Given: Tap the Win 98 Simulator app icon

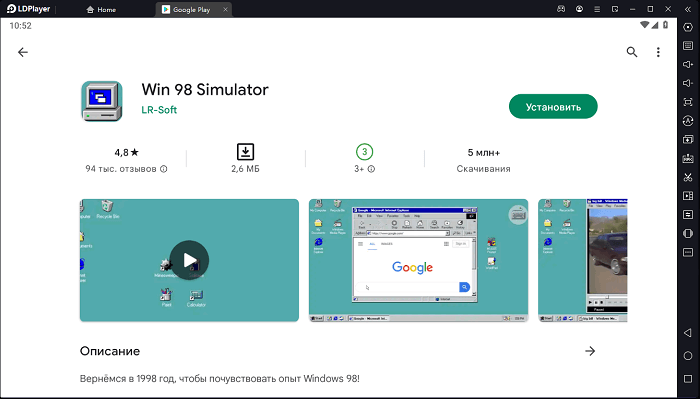Looking at the screenshot, I should [102, 101].
